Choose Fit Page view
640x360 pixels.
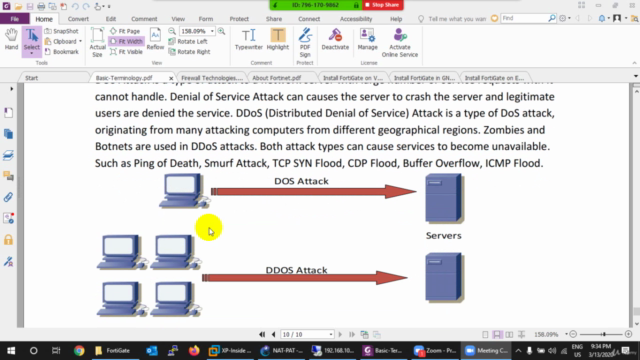tap(125, 31)
